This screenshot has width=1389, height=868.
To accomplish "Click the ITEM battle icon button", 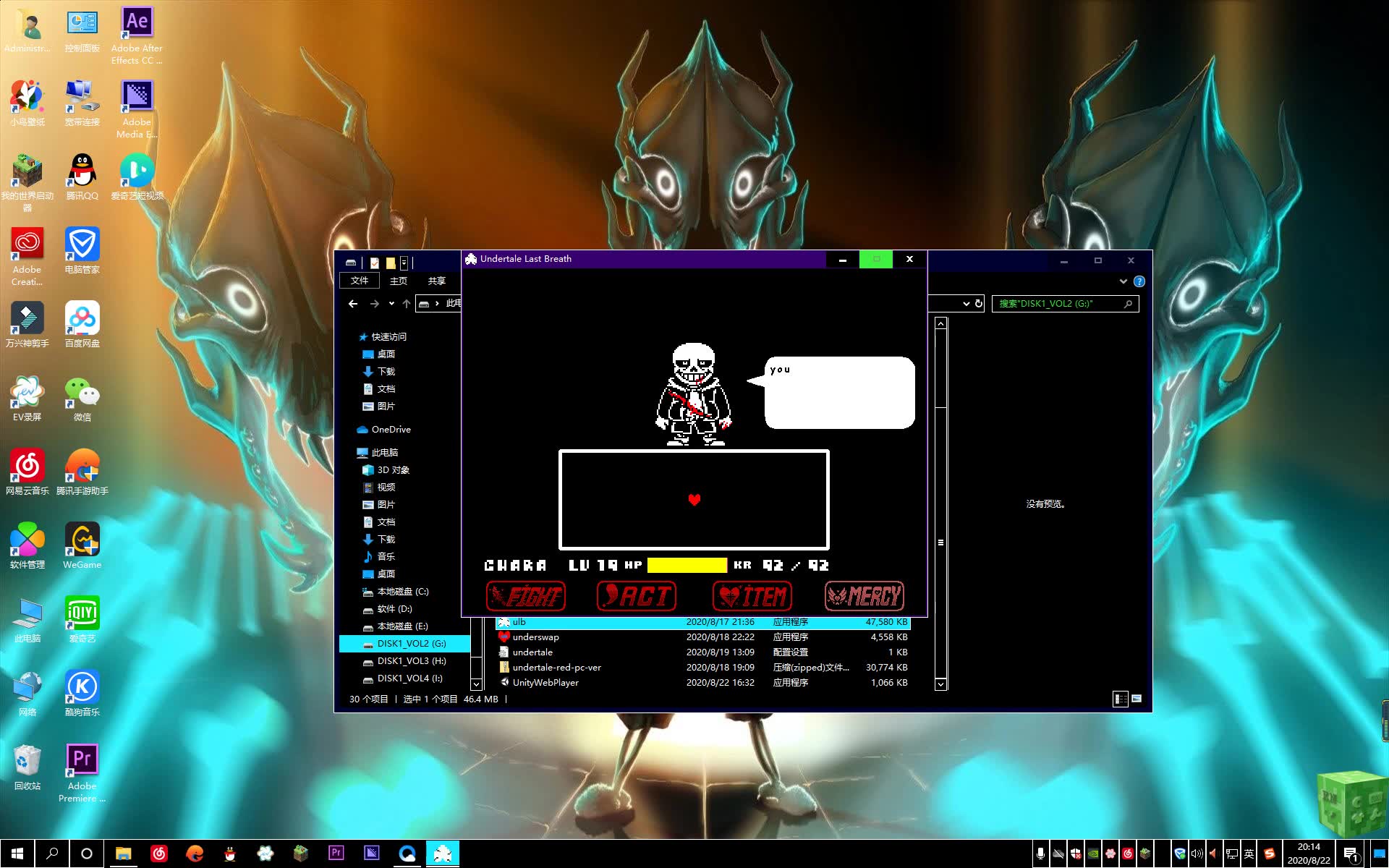I will 752,596.
